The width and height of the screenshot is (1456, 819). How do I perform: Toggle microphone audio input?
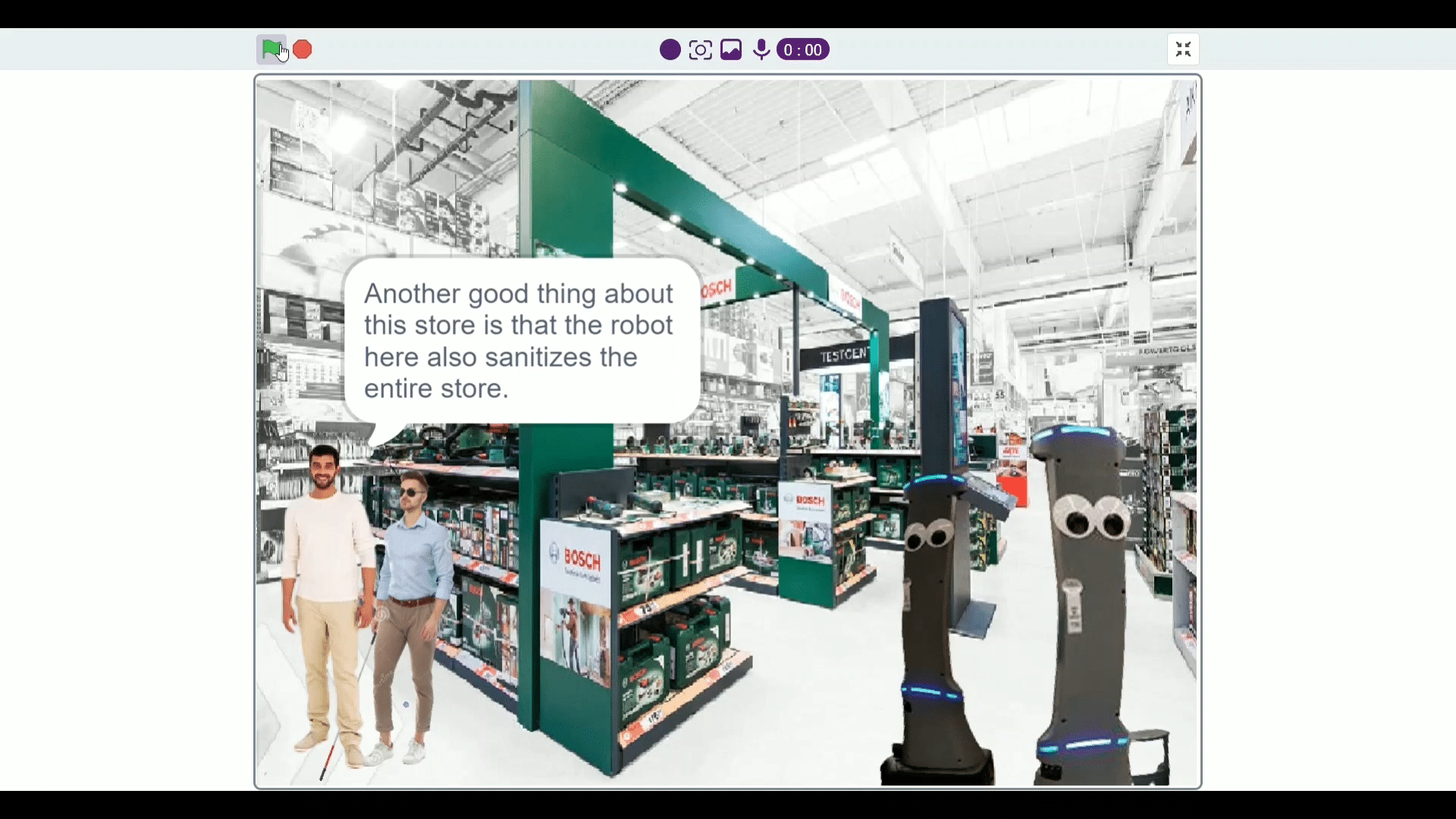(x=761, y=49)
